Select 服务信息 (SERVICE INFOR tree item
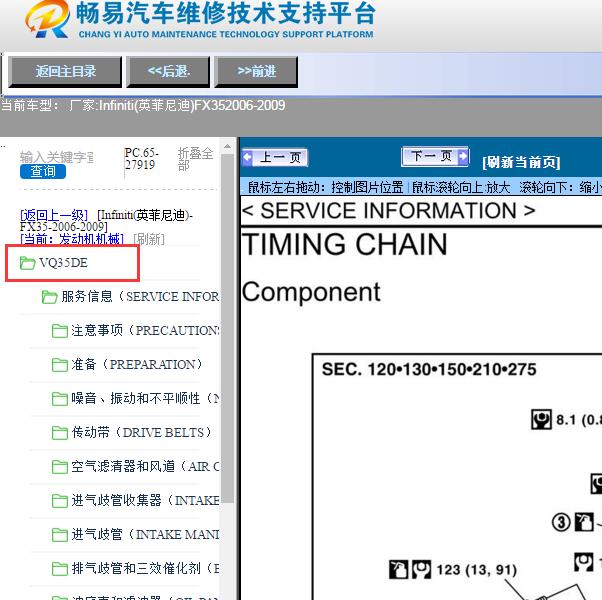The height and width of the screenshot is (600, 602). pyautogui.click(x=140, y=297)
